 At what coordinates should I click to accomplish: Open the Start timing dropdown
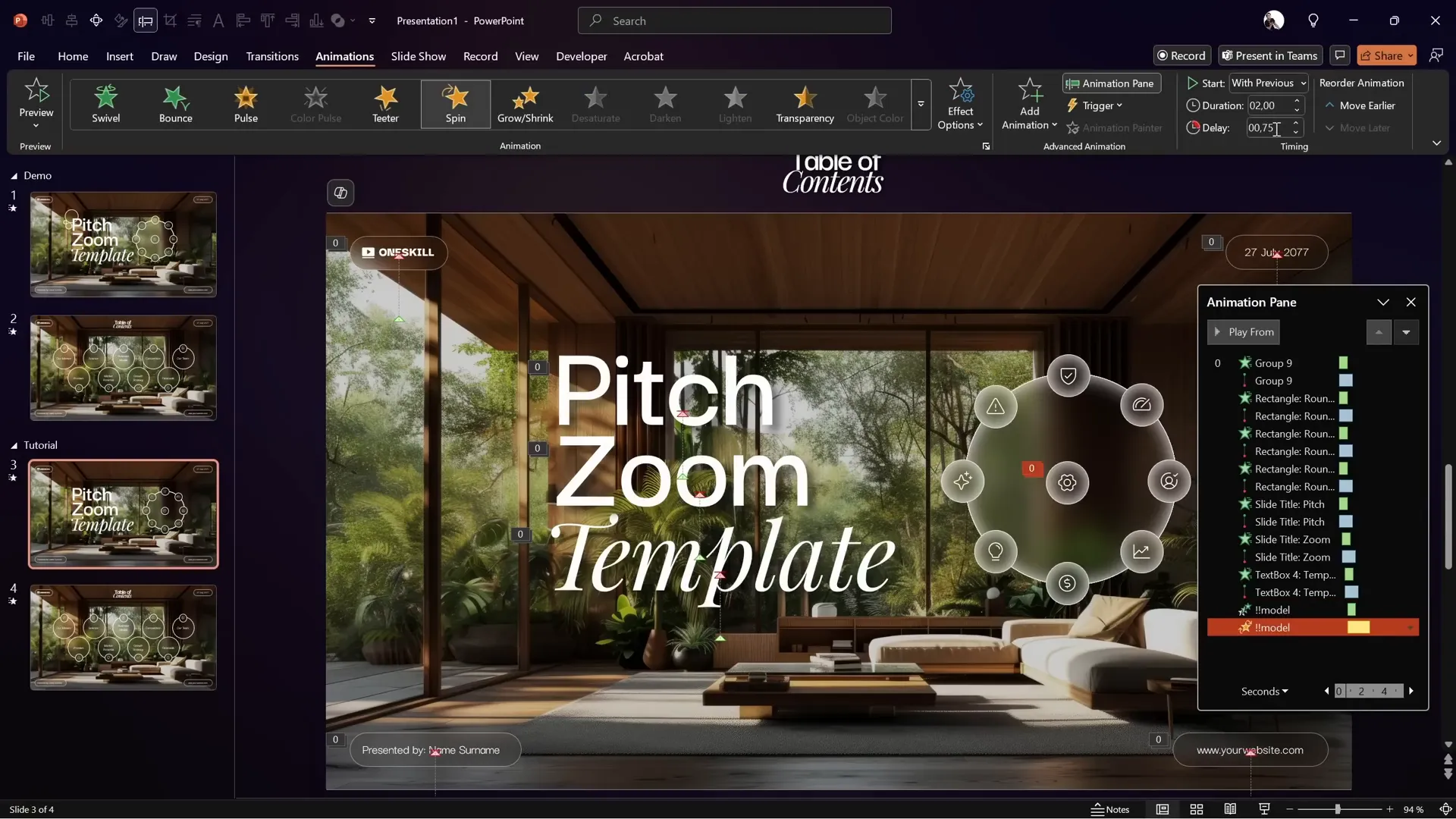pyautogui.click(x=1303, y=83)
